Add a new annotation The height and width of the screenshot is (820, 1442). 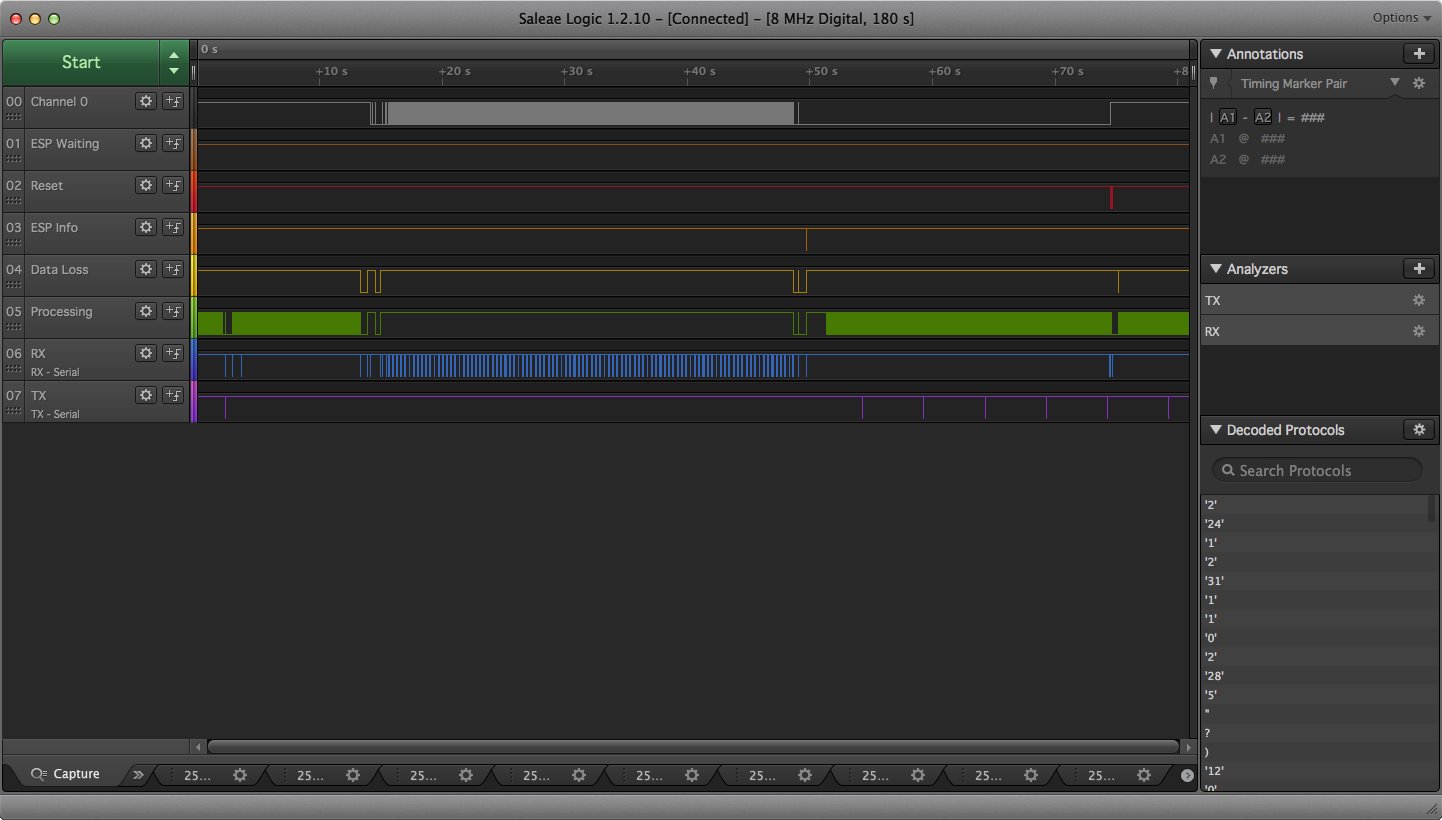click(1419, 54)
